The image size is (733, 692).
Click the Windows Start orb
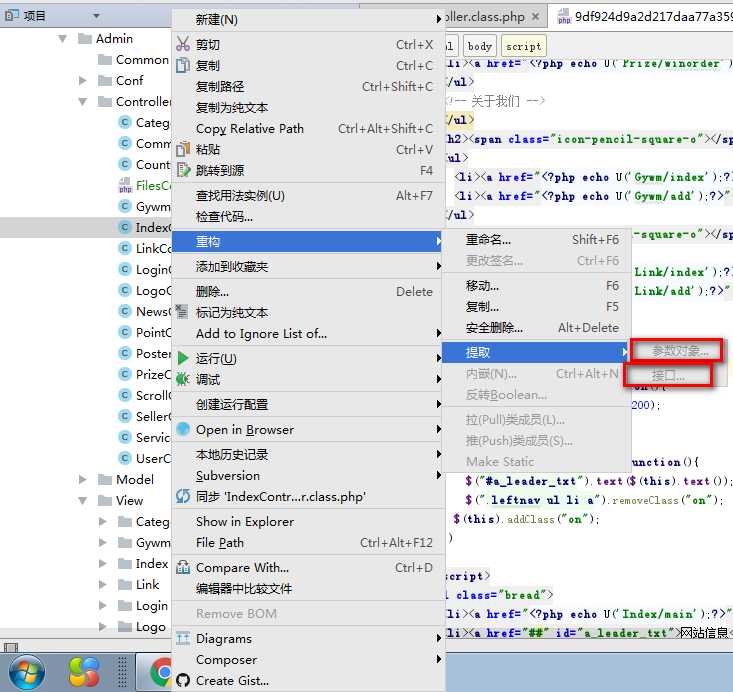pyautogui.click(x=27, y=672)
